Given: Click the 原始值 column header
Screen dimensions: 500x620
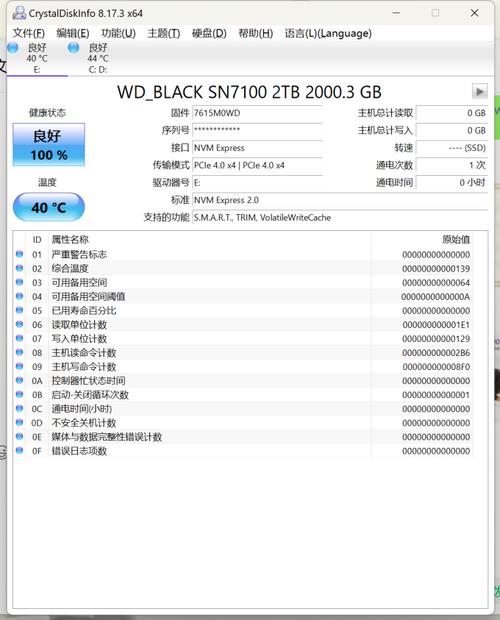Looking at the screenshot, I should click(x=456, y=239).
